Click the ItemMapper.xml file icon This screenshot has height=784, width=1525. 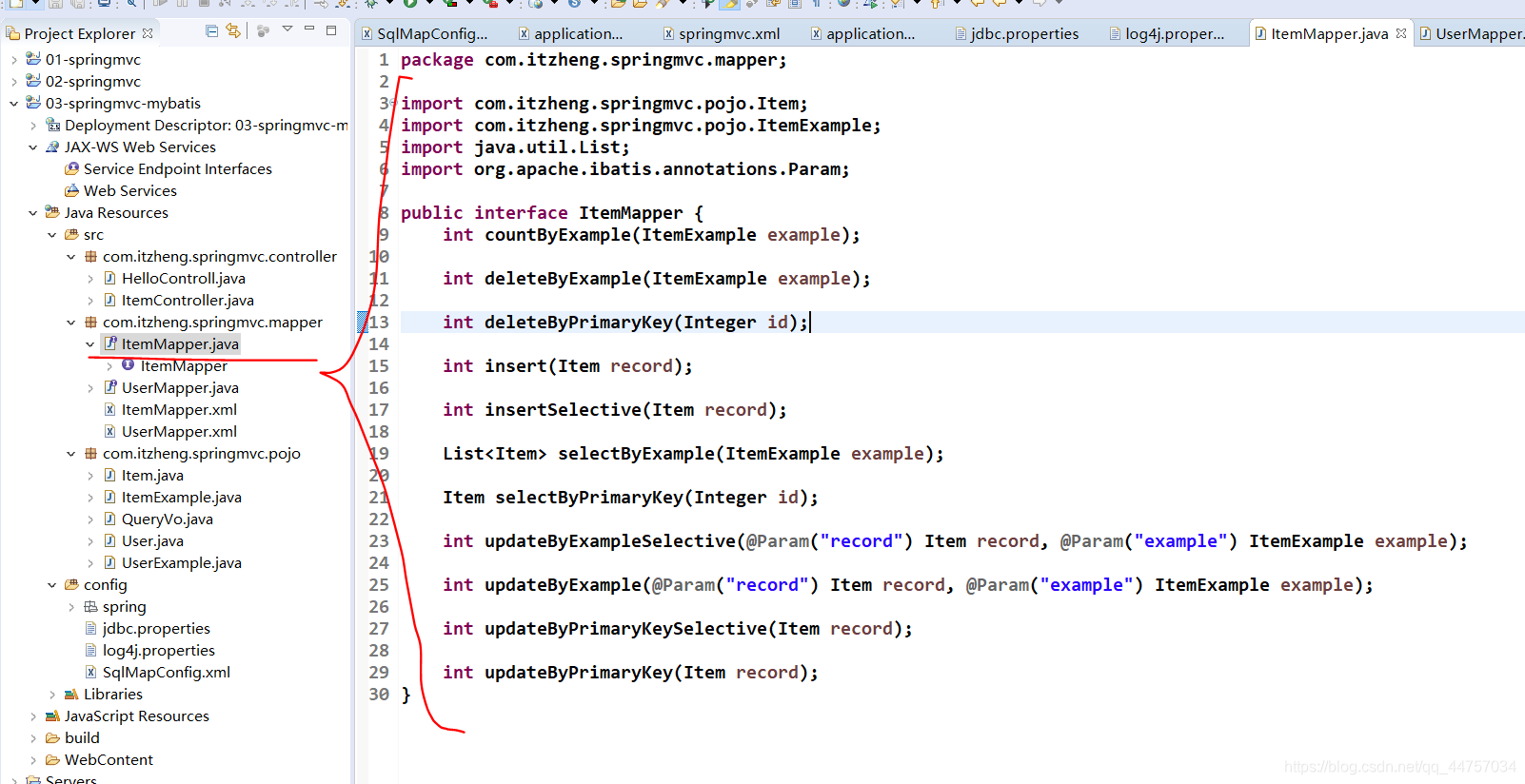tap(109, 409)
